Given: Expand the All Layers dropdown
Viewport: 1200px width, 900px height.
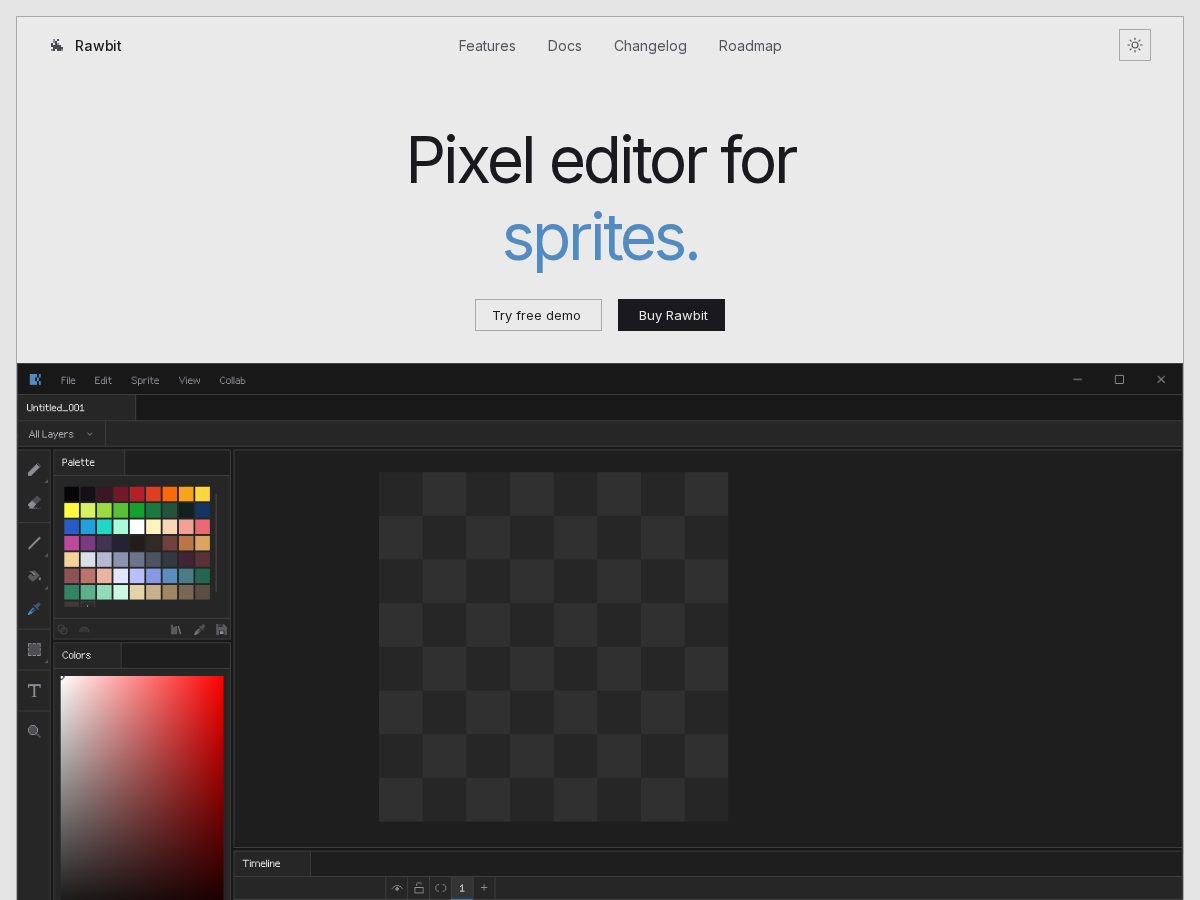Looking at the screenshot, I should [x=61, y=434].
